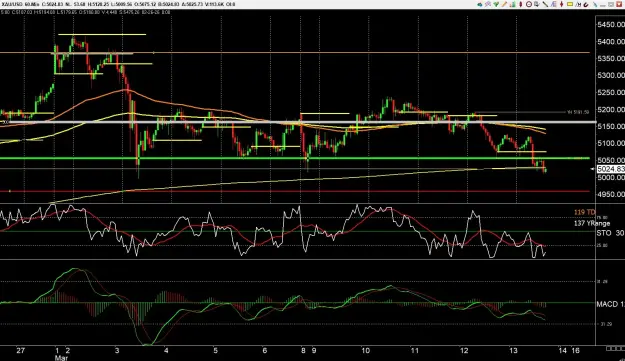This screenshot has width=625, height=361.
Task: Click the 5150.00 price axis label
Action: [x=611, y=126]
